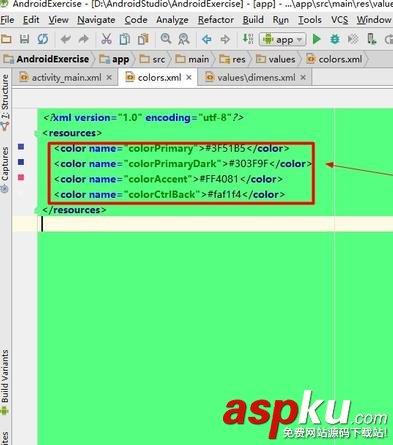393x445 pixels.
Task: Click the colorPrimaryDark gutter color swatch
Action: pyautogui.click(x=21, y=162)
